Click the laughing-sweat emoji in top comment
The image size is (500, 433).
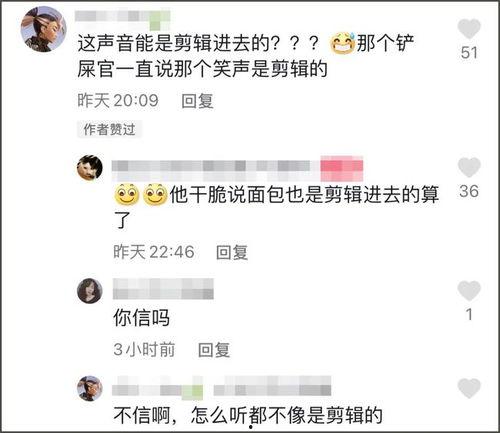(x=342, y=43)
